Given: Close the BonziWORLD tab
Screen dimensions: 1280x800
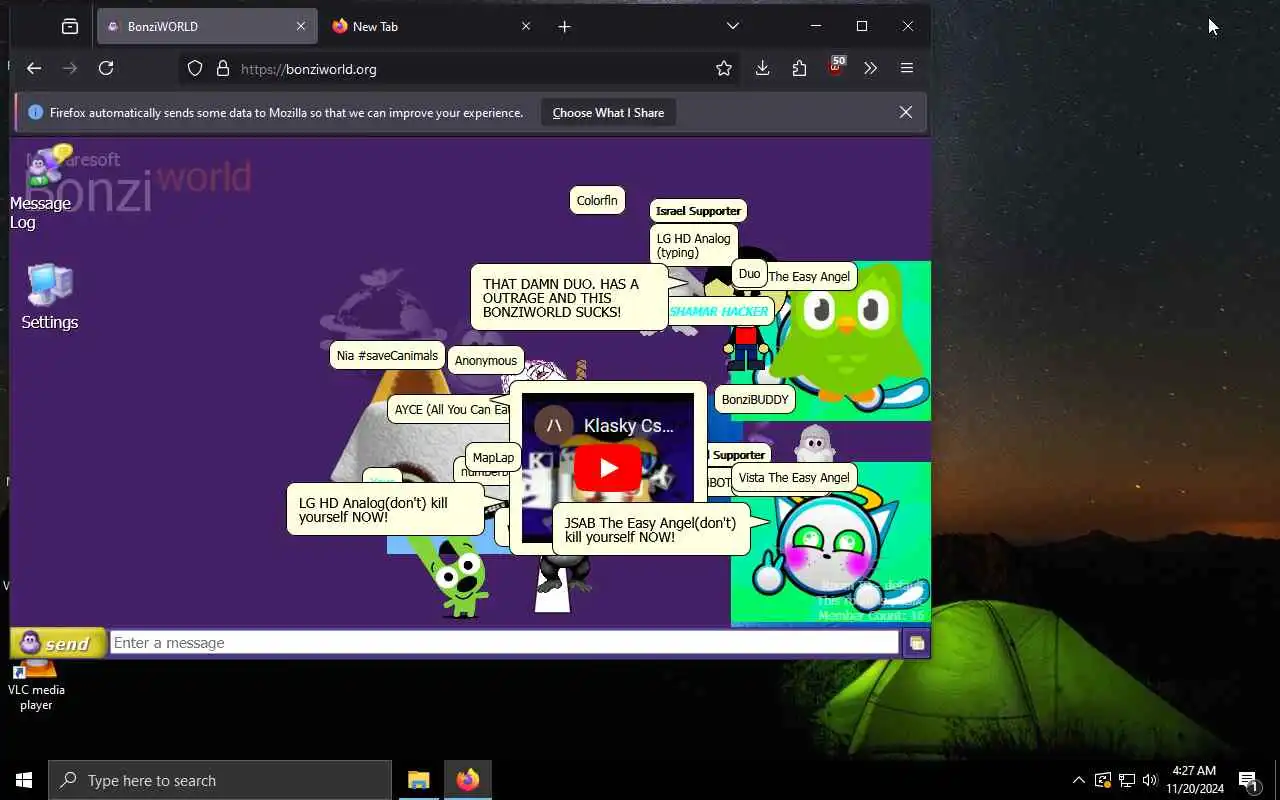Looking at the screenshot, I should tap(300, 27).
